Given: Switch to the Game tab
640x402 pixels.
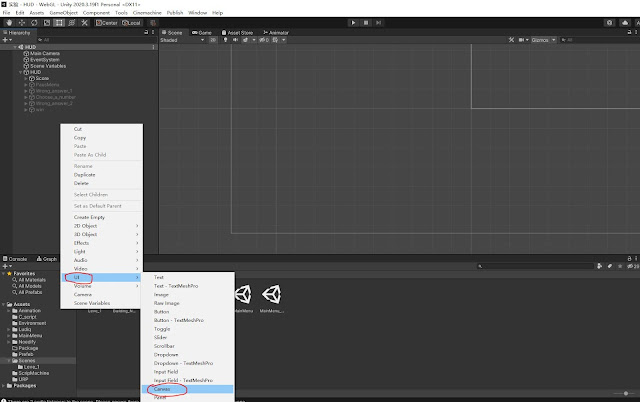Looking at the screenshot, I should tap(202, 33).
